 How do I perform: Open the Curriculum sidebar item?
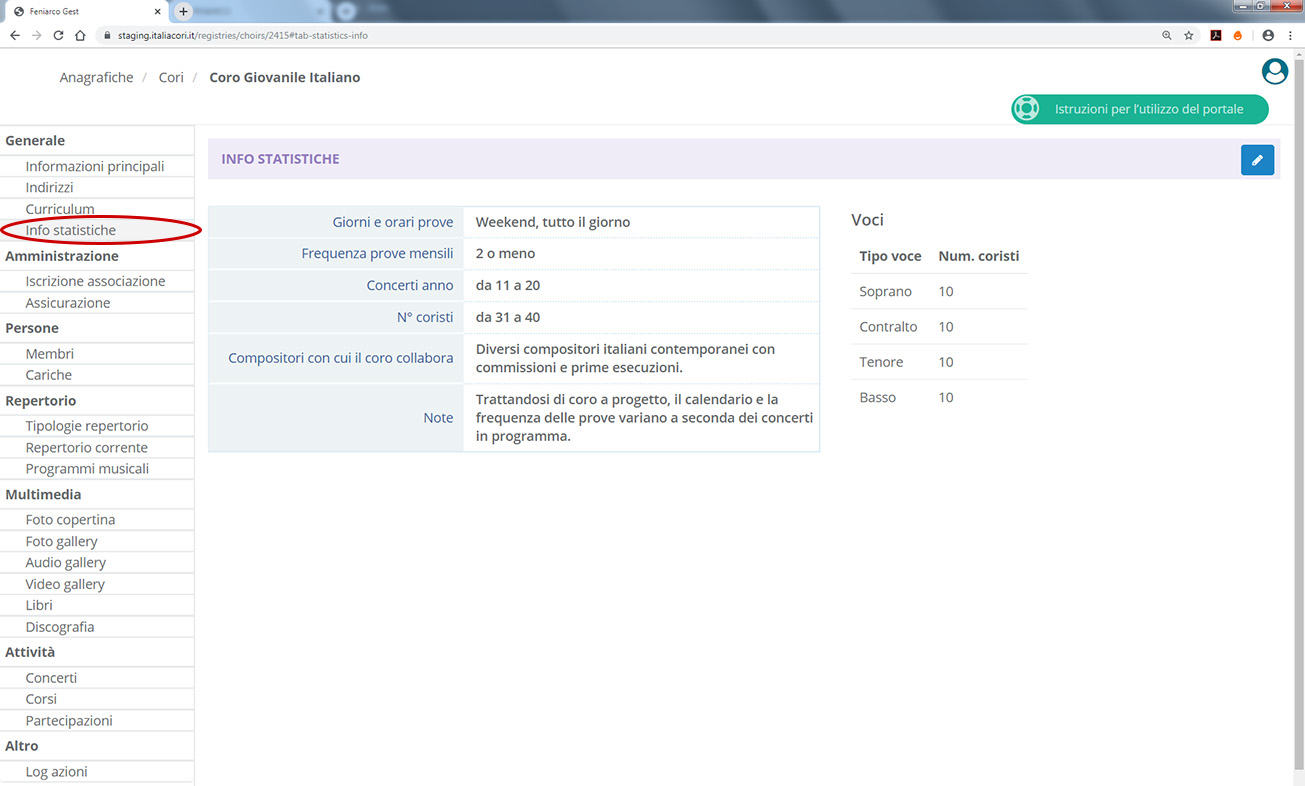point(60,209)
